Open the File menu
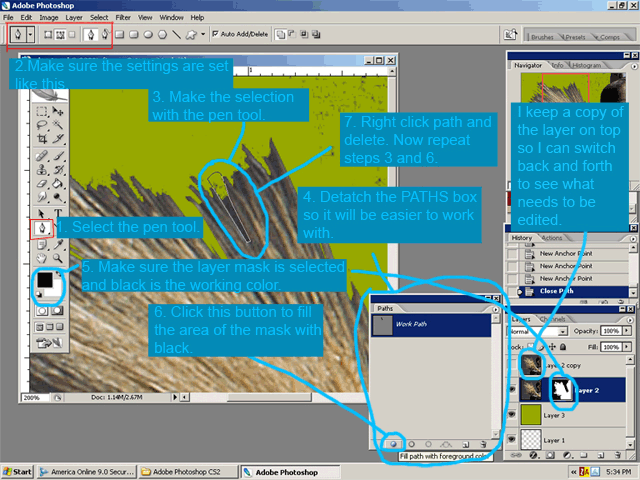Image resolution: width=640 pixels, height=480 pixels. [x=8, y=18]
